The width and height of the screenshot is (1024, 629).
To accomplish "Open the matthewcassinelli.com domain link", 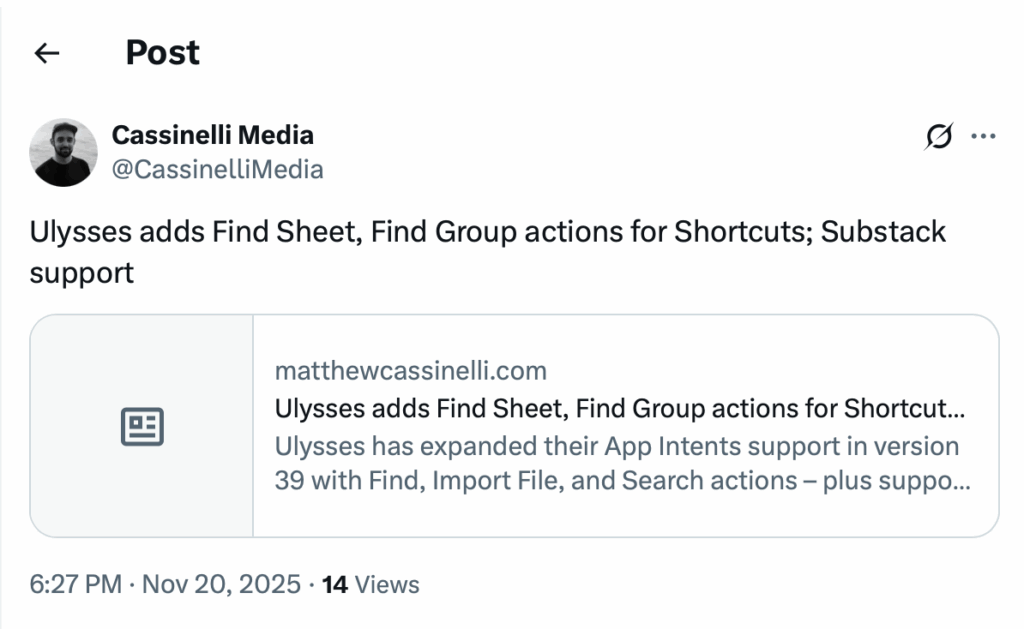I will [411, 372].
